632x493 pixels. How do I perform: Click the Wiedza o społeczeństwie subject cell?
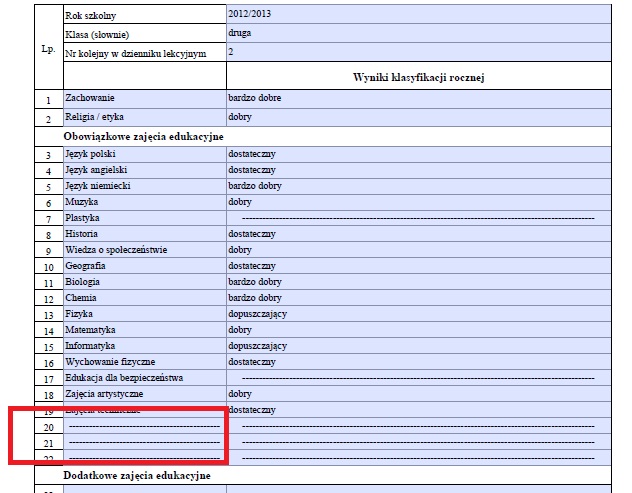pos(145,250)
